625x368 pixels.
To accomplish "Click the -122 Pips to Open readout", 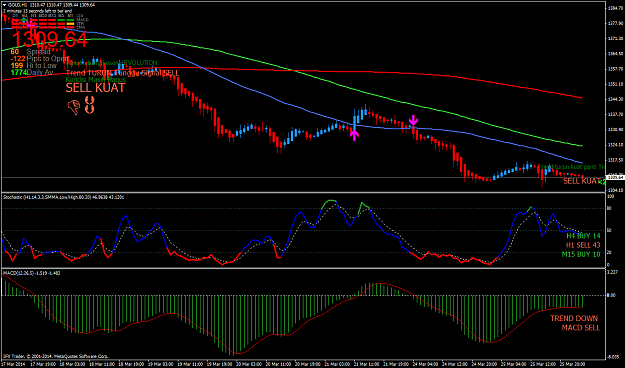I will tap(39, 59).
